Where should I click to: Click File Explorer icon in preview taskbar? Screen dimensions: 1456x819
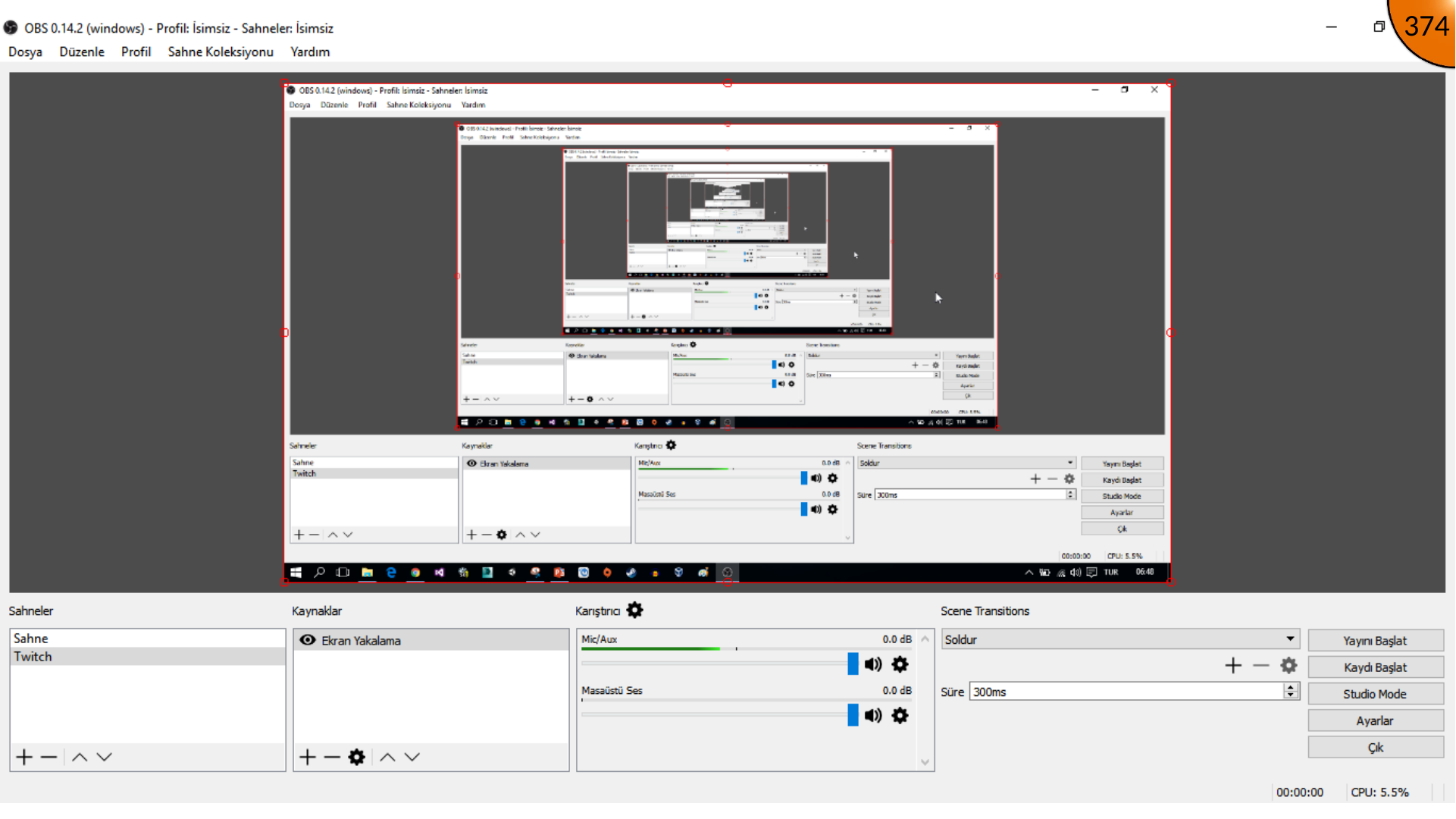367,573
